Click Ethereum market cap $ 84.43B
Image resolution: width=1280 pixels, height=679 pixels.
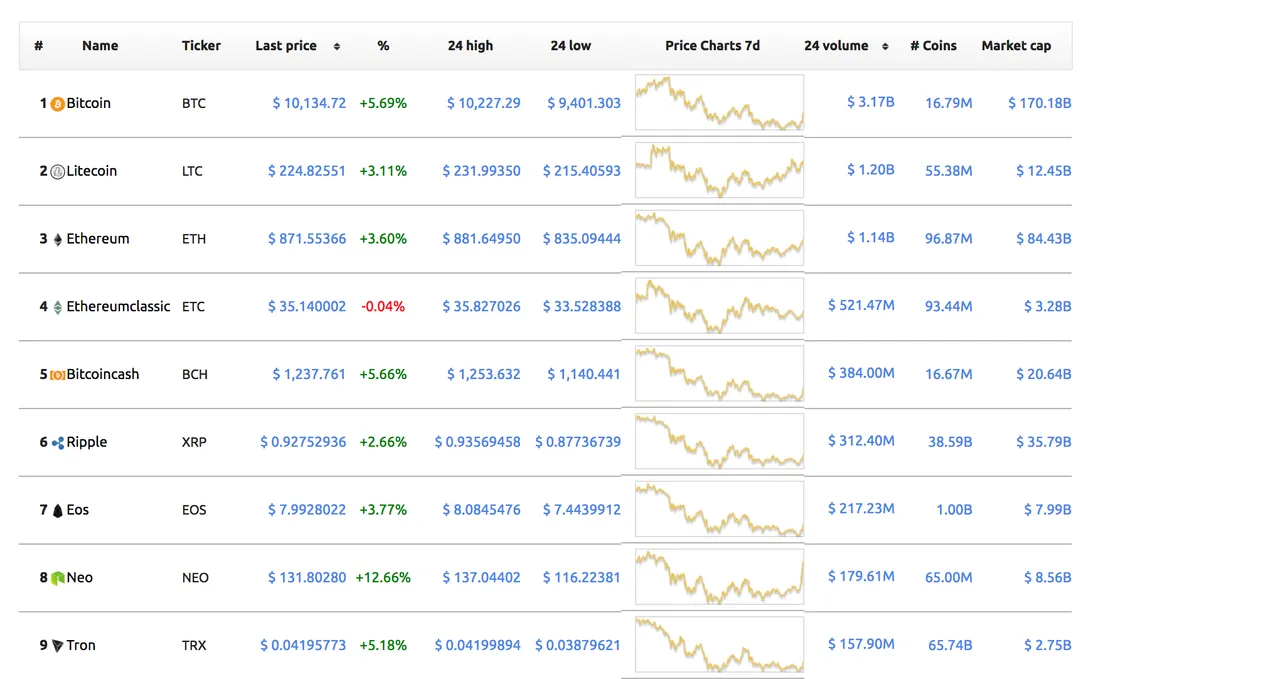[1044, 239]
